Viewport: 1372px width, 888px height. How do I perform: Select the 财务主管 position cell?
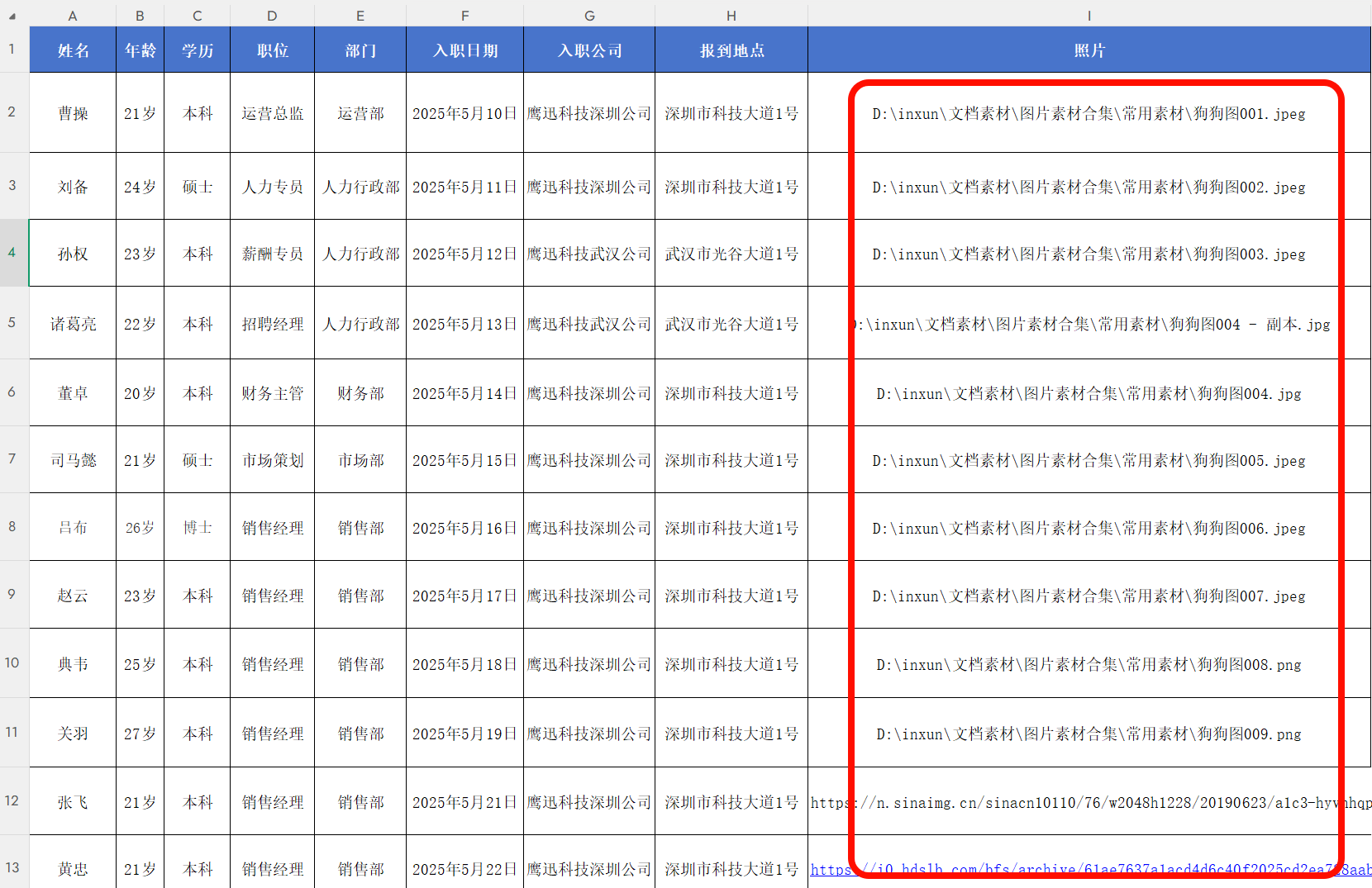click(273, 393)
